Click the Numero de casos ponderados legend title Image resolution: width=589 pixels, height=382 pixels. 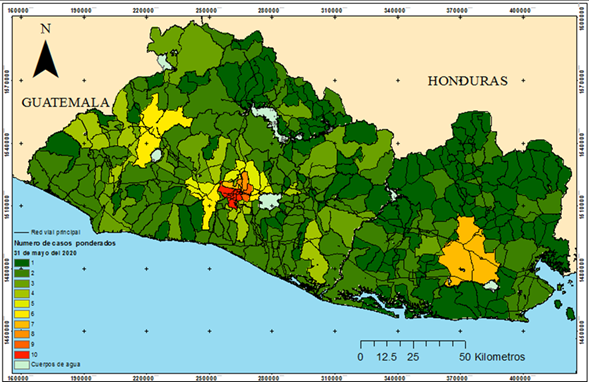click(x=65, y=243)
